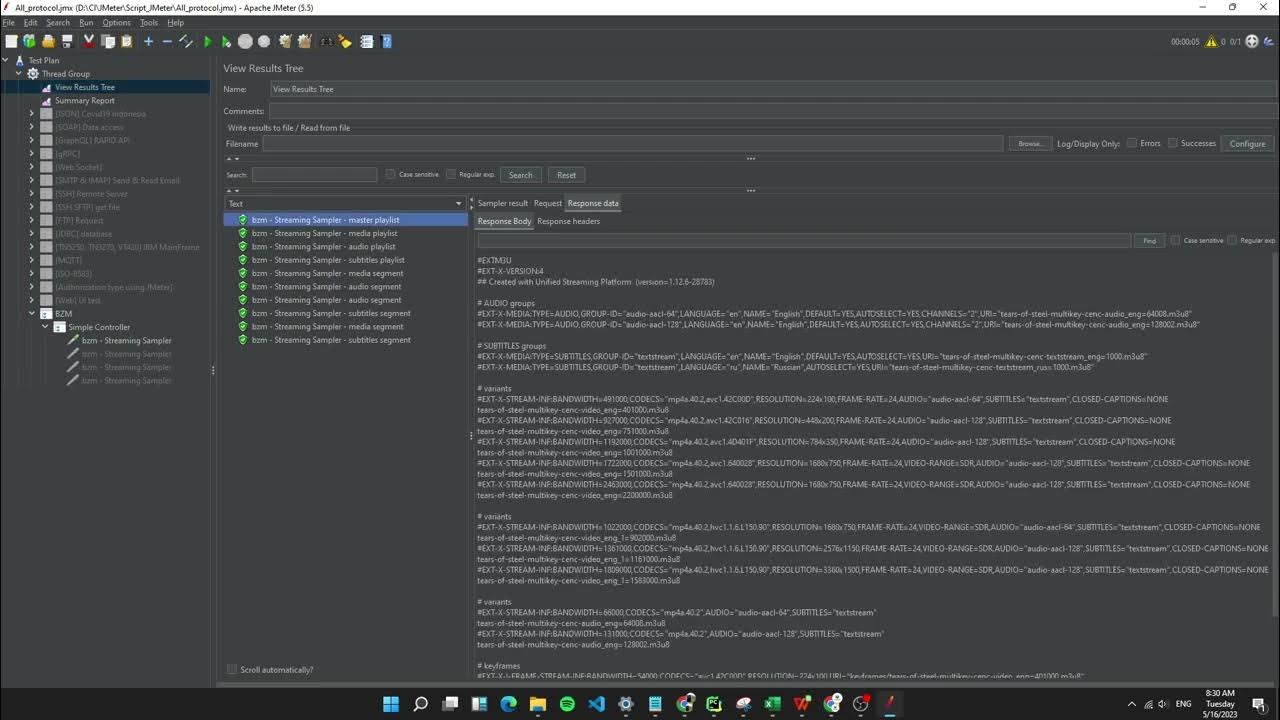Expand the [JSON] Covid19 indonesia node
The width and height of the screenshot is (1280, 720).
pos(31,113)
